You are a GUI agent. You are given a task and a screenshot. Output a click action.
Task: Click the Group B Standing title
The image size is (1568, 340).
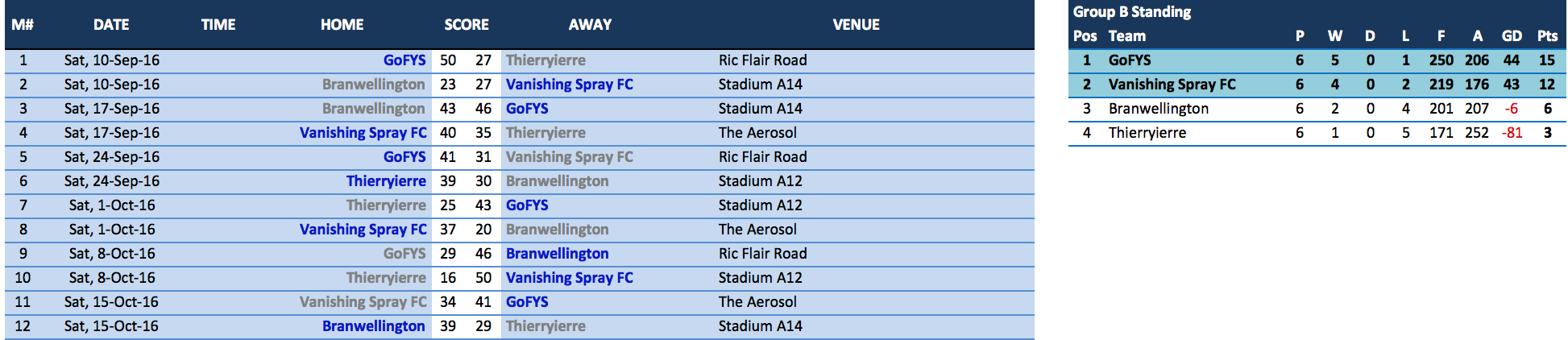click(1132, 12)
